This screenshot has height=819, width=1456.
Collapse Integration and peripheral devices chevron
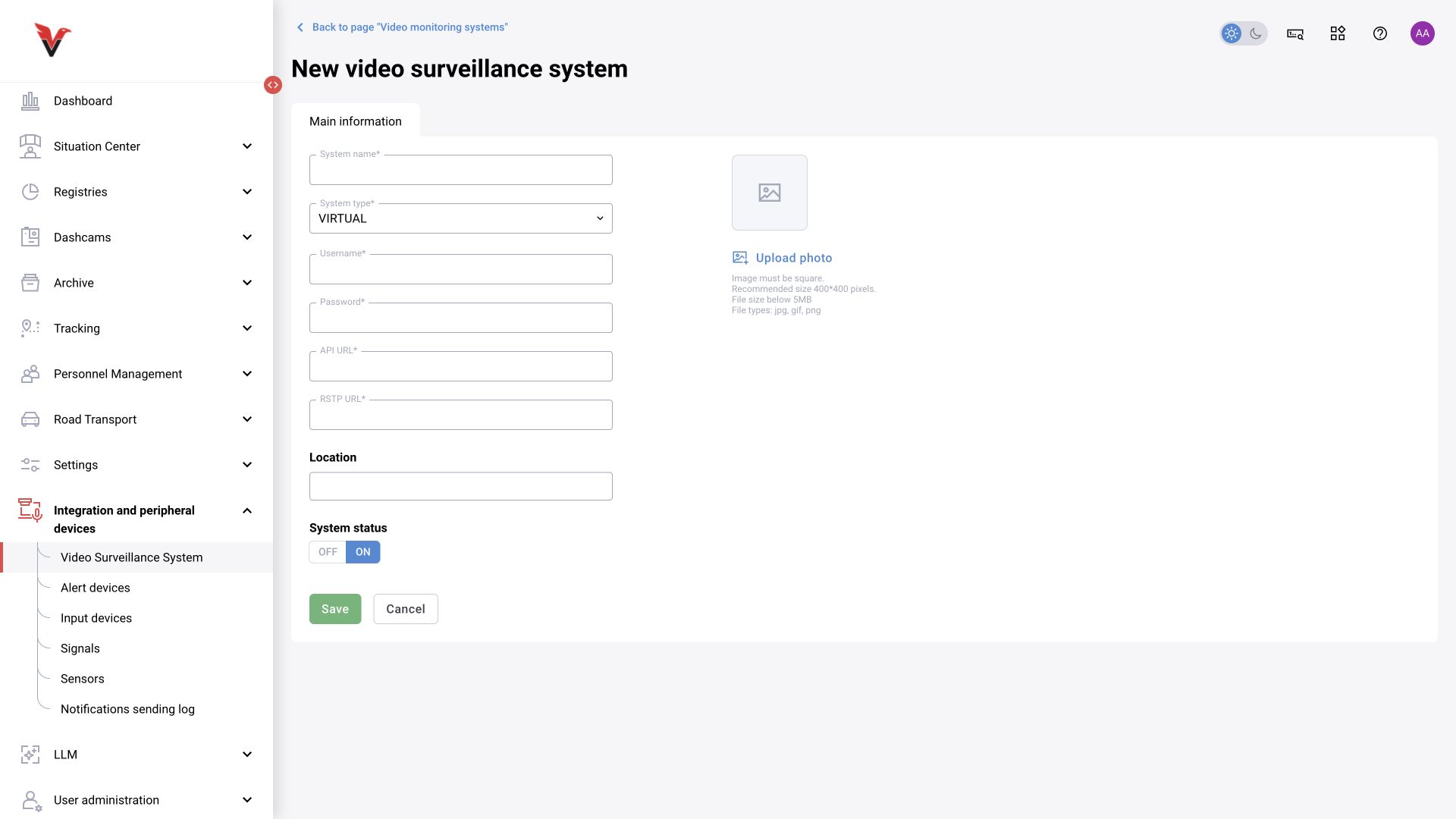pos(247,511)
